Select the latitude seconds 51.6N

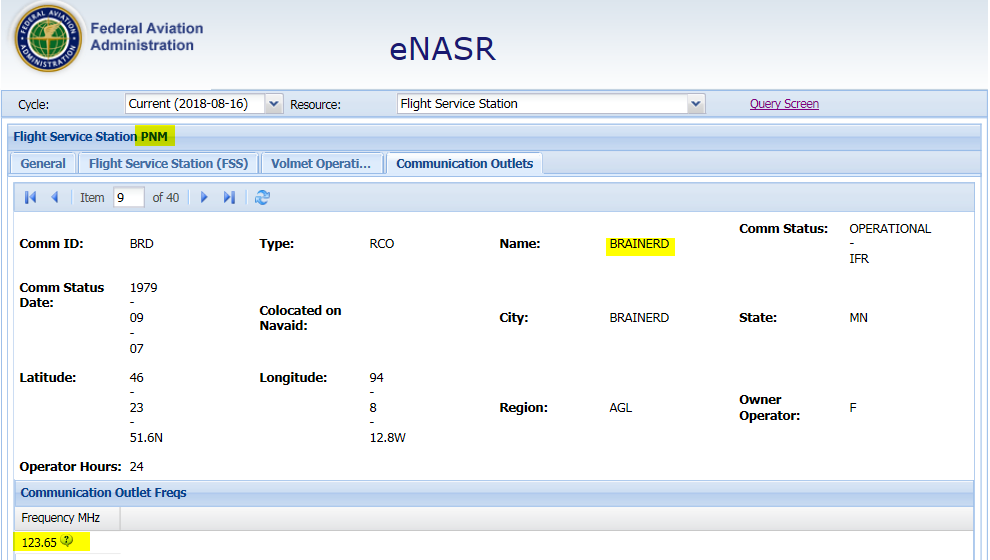click(x=146, y=438)
